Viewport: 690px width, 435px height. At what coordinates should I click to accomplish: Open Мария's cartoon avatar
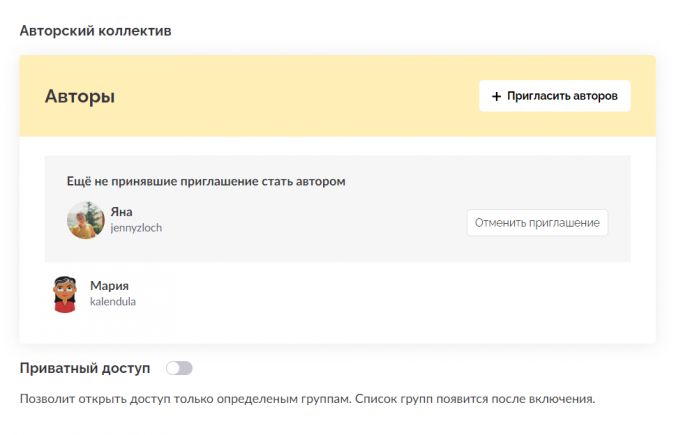65,294
